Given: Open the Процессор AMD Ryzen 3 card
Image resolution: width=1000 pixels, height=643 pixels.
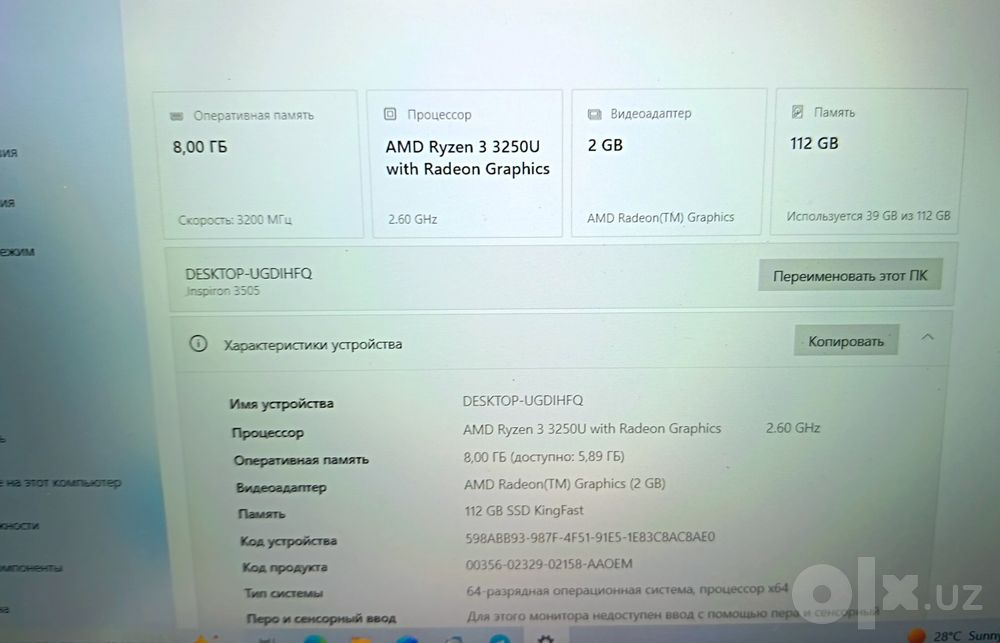Looking at the screenshot, I should 467,164.
